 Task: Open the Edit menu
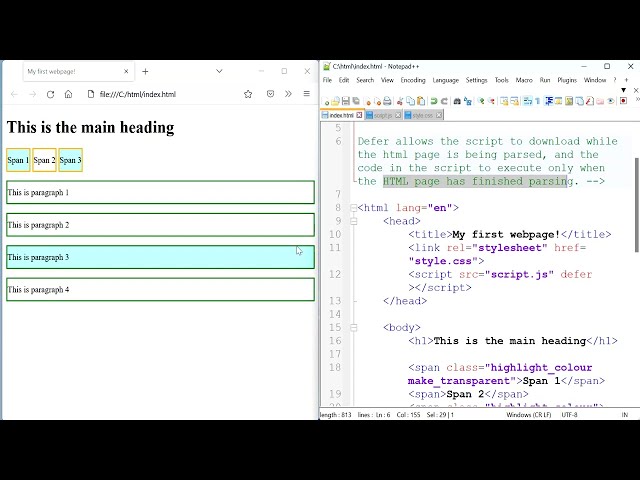tap(344, 80)
